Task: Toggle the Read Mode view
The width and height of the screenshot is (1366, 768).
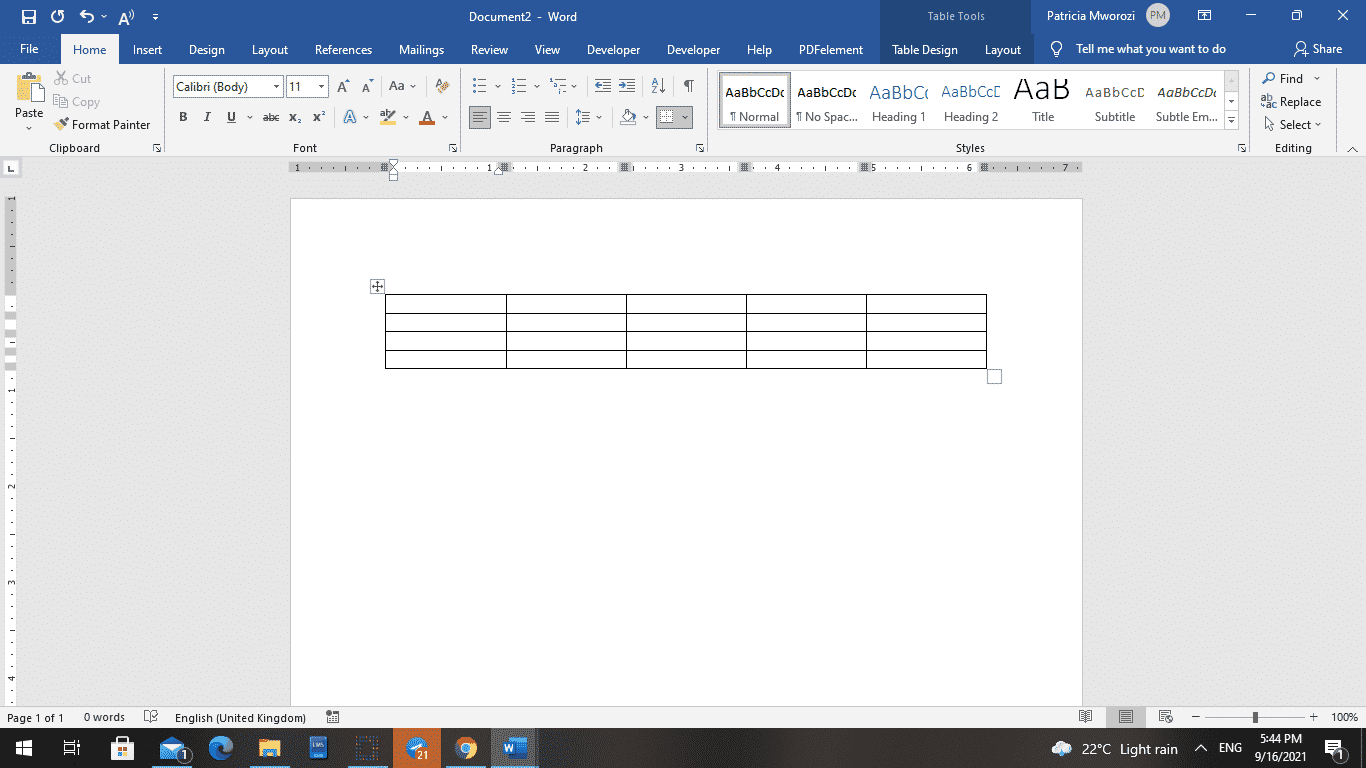Action: (x=1086, y=717)
